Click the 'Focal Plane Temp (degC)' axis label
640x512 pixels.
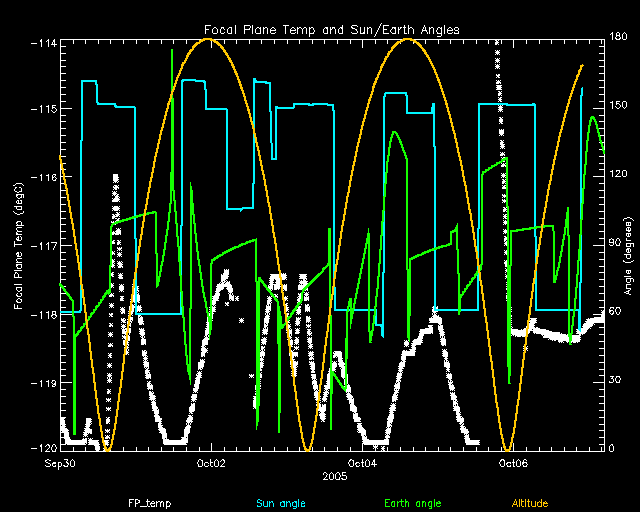pyautogui.click(x=19, y=243)
